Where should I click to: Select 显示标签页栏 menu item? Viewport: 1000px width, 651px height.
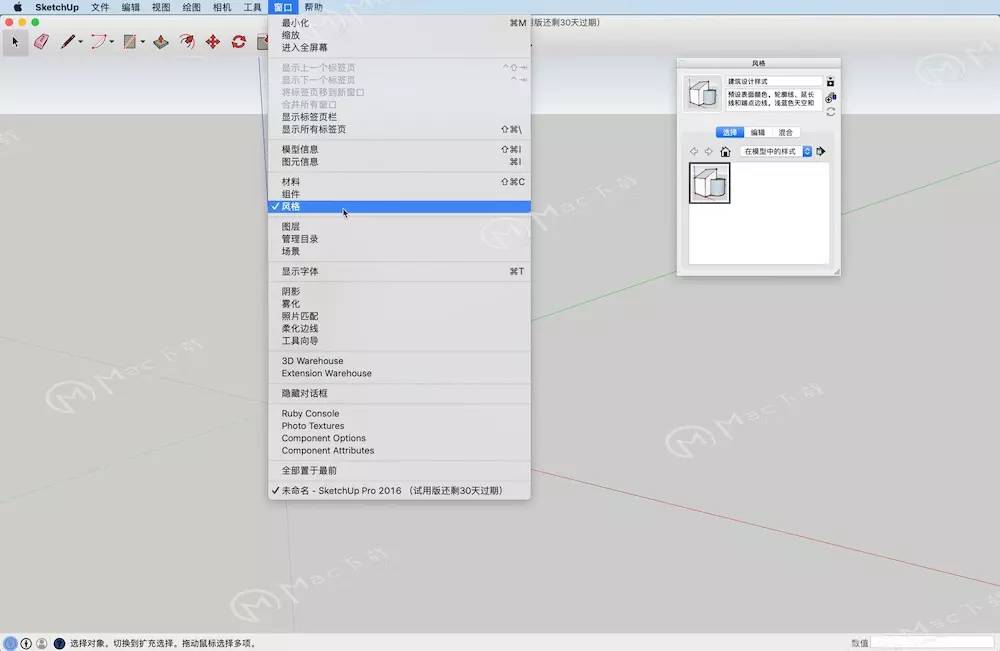coord(399,117)
